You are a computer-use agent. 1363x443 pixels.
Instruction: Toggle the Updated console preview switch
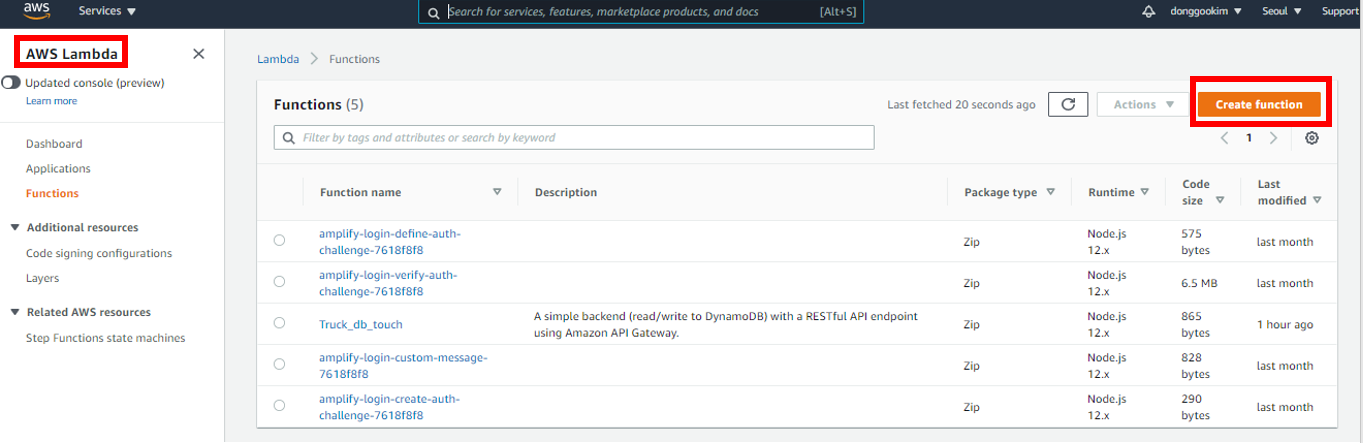click(x=12, y=83)
